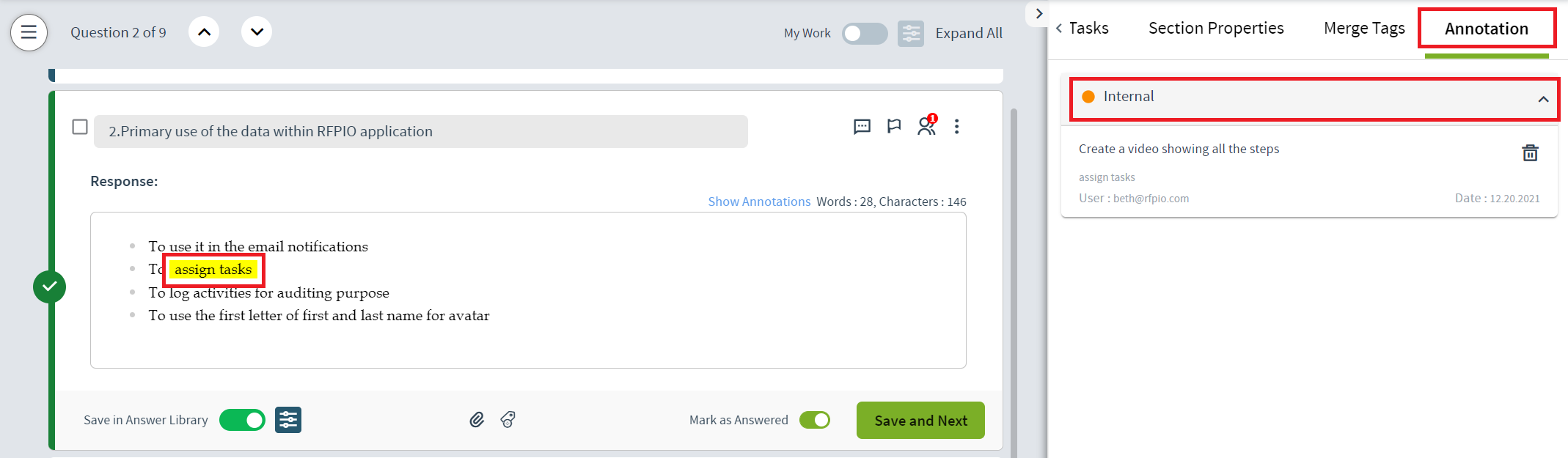The image size is (1568, 458).
Task: Open the three-dot more options menu
Action: (956, 127)
